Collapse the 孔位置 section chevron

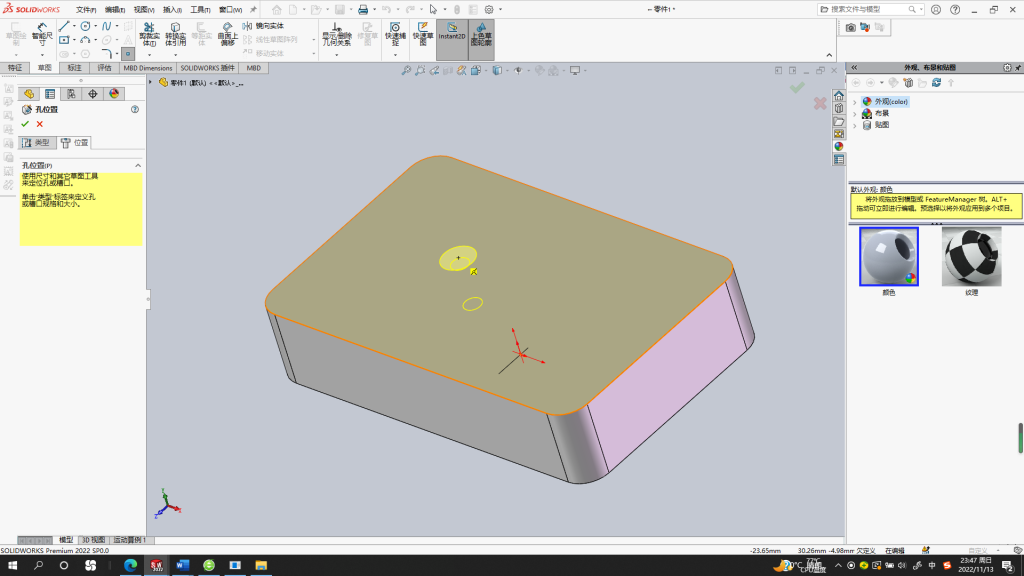[x=138, y=166]
